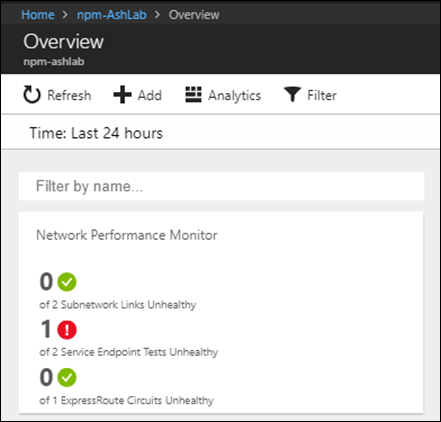
Task: Click the Refresh label
Action: tap(69, 95)
